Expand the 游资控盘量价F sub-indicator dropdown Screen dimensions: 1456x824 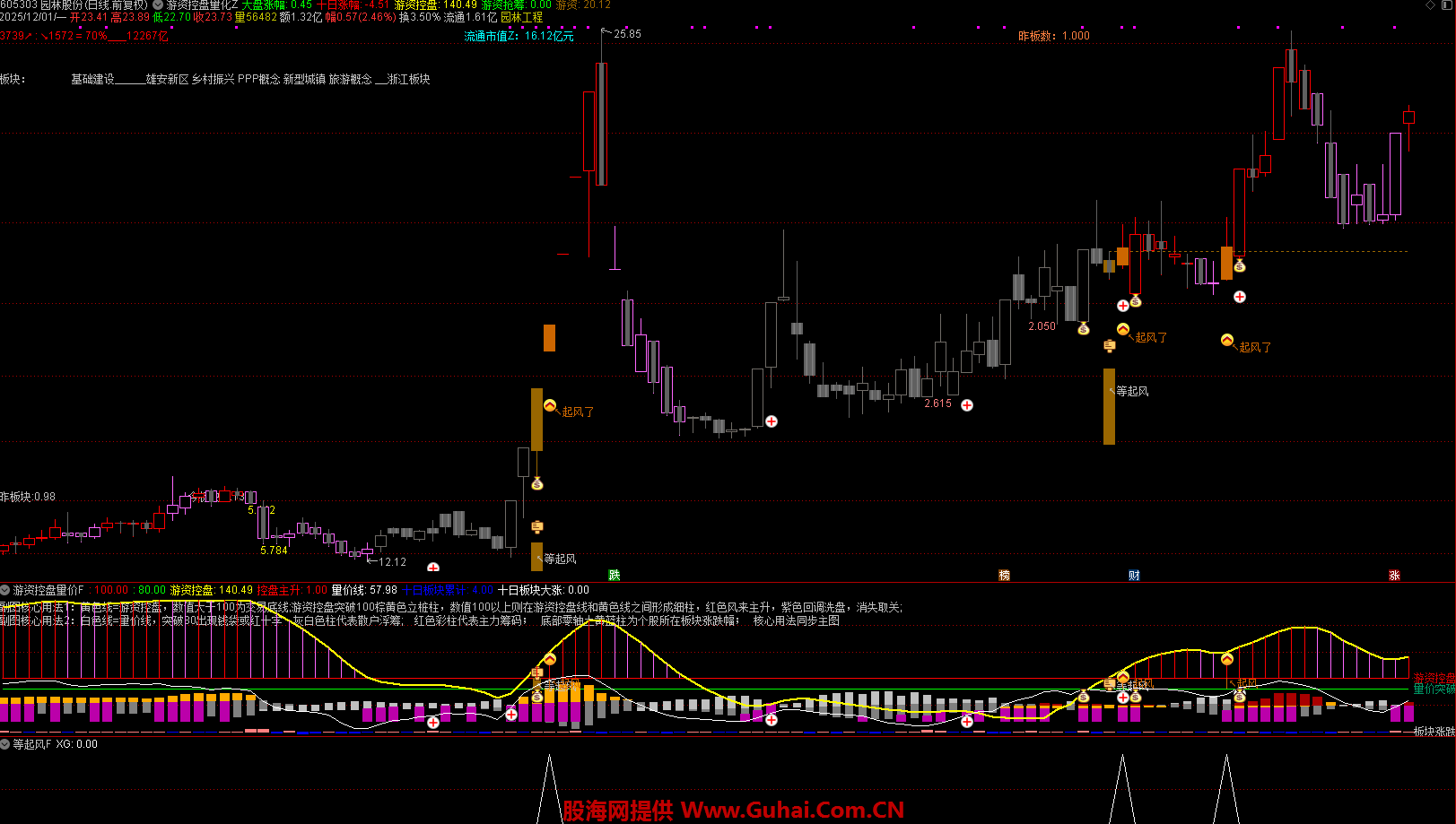coord(5,590)
